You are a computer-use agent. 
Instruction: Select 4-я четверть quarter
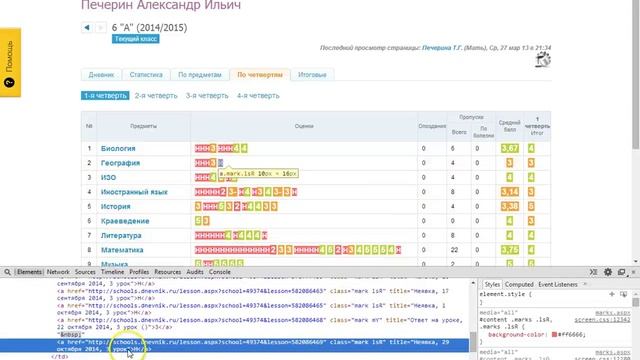258,96
